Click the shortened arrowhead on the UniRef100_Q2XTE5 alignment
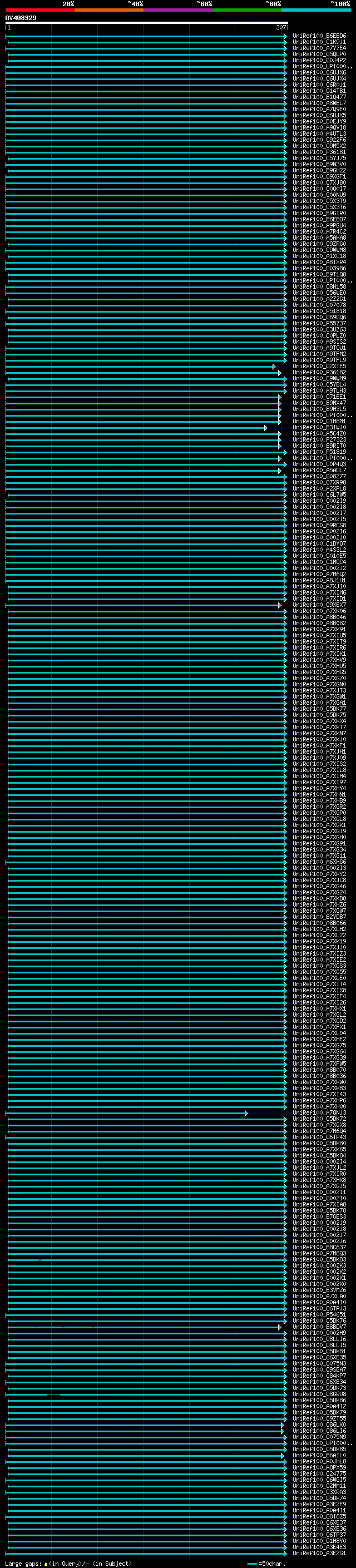Viewport: 356px width, 1568px height. point(274,367)
